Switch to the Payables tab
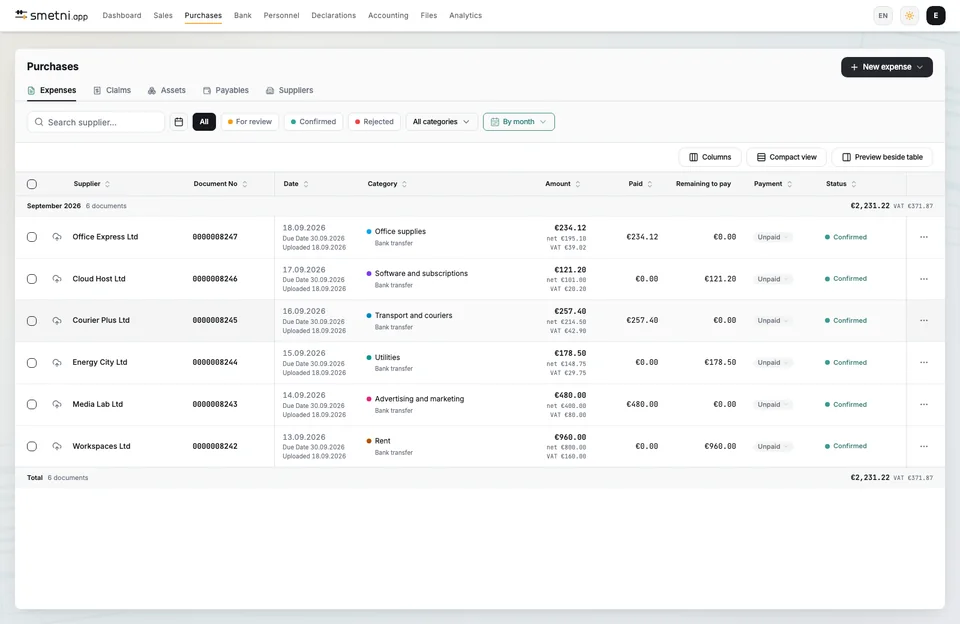The height and width of the screenshot is (624, 960). pyautogui.click(x=226, y=90)
